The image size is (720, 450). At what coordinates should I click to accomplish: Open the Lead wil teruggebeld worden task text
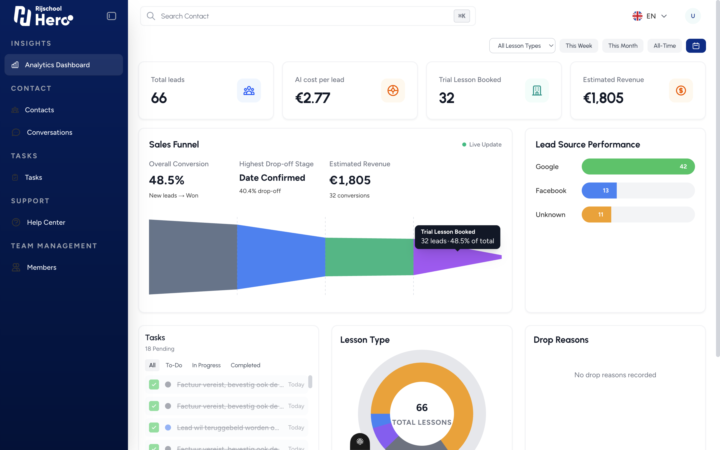(228, 428)
